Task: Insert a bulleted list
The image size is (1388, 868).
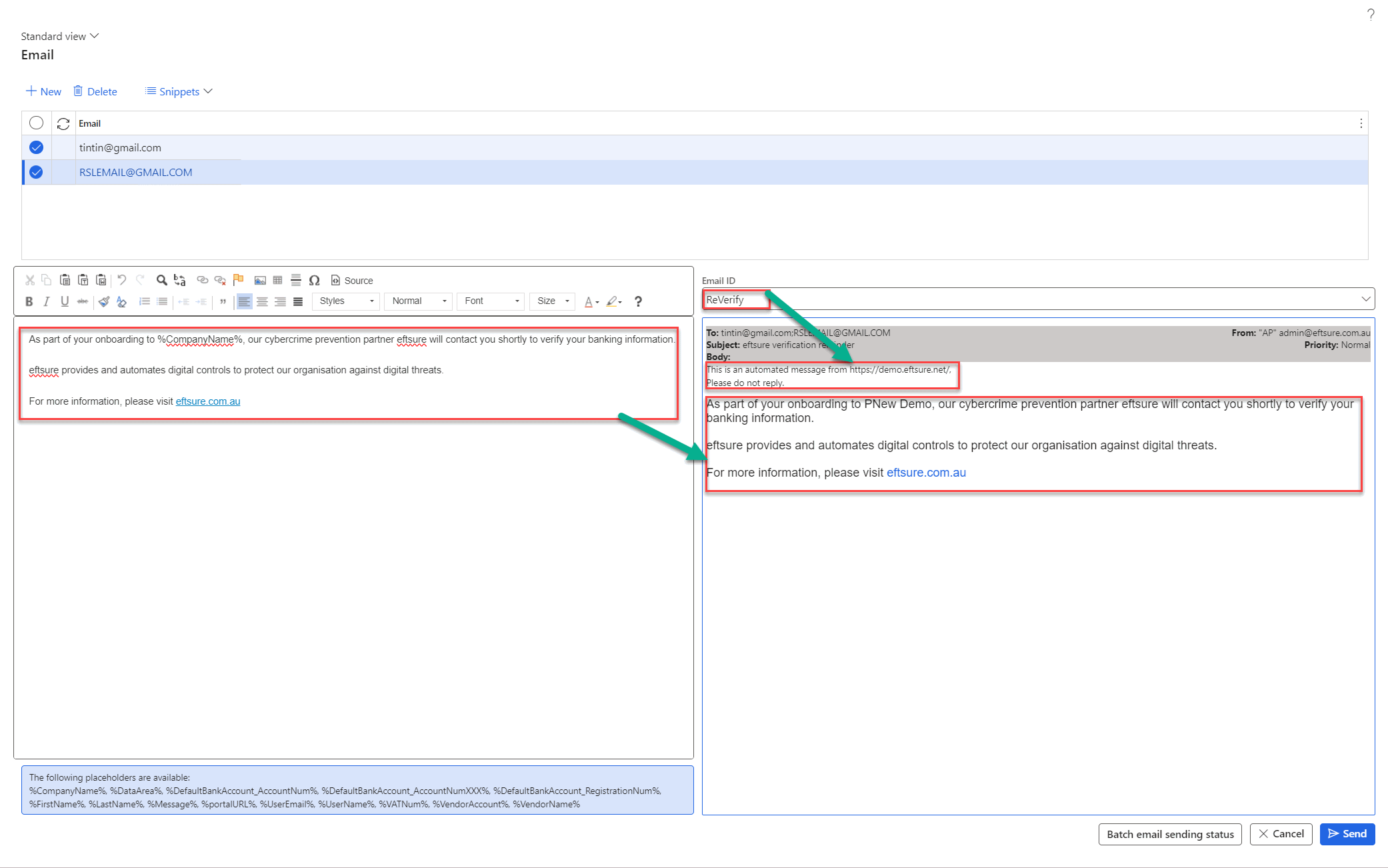Action: click(x=161, y=301)
